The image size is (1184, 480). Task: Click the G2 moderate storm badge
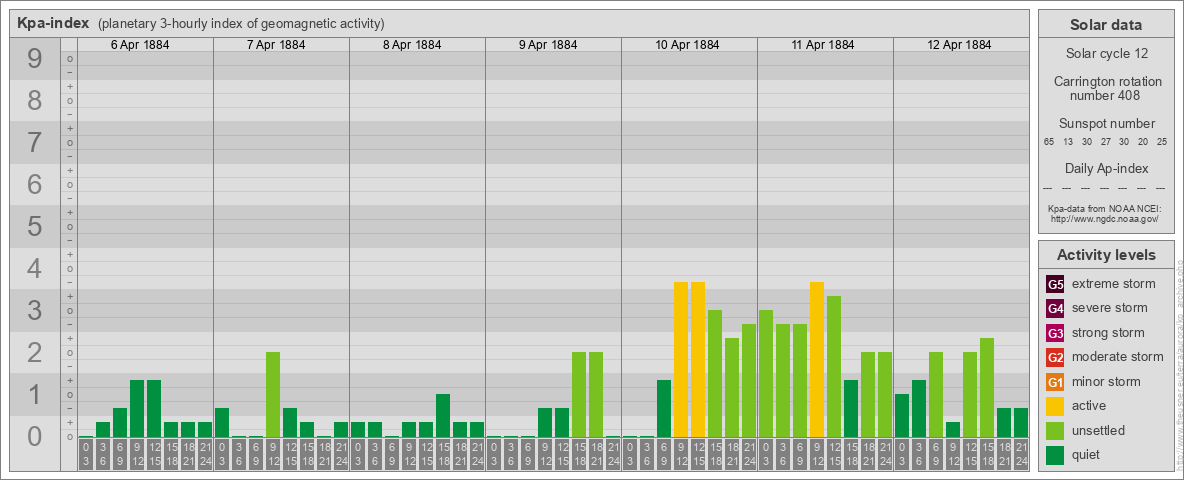point(1055,358)
